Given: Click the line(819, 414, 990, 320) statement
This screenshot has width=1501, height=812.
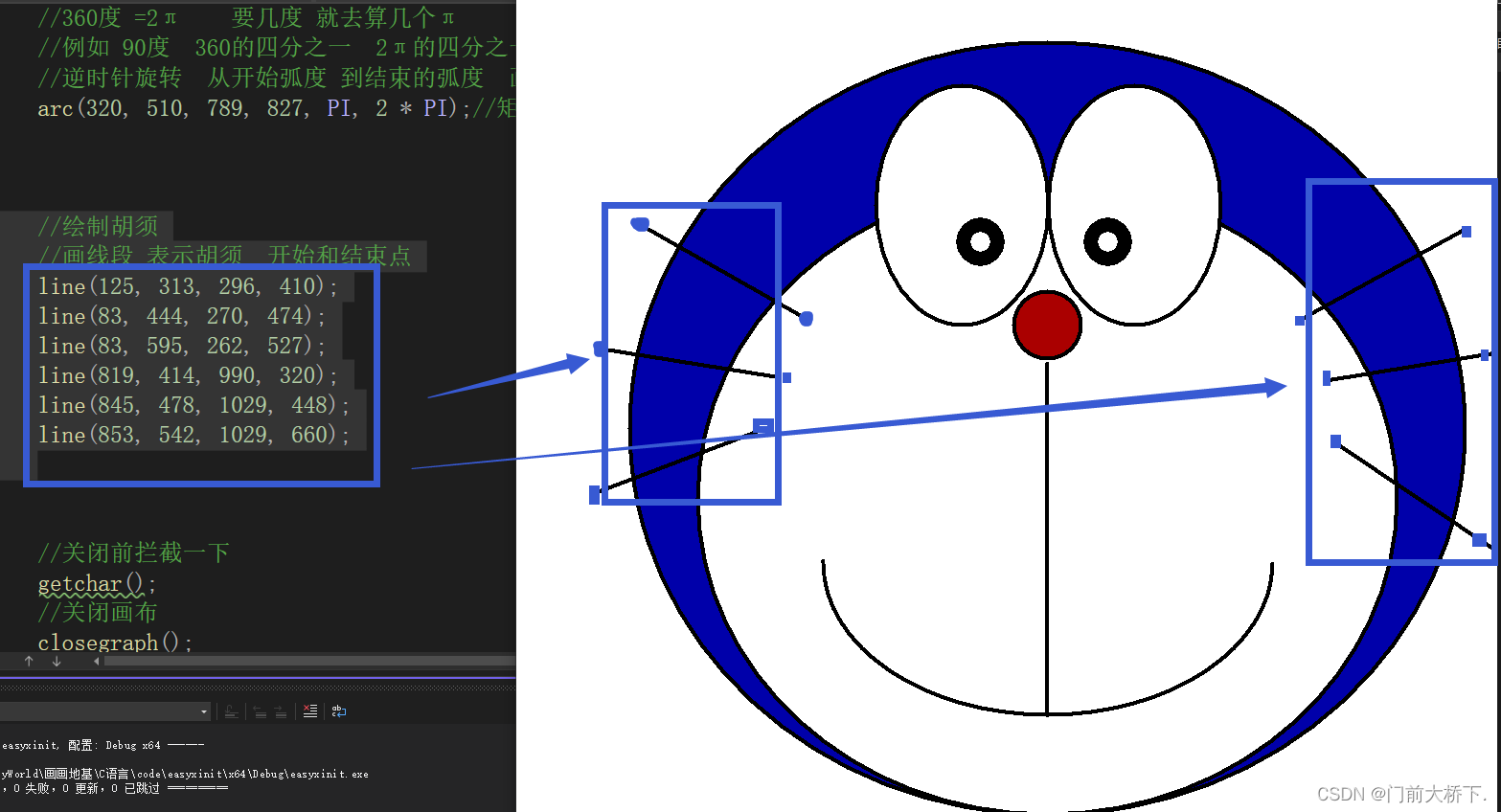Looking at the screenshot, I should [x=188, y=375].
